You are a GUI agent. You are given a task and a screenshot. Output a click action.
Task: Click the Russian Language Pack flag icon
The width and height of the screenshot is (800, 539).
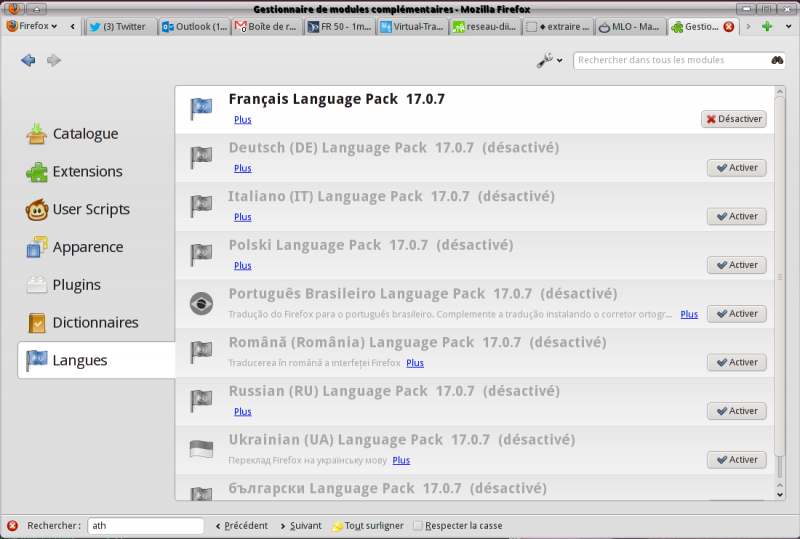click(202, 401)
